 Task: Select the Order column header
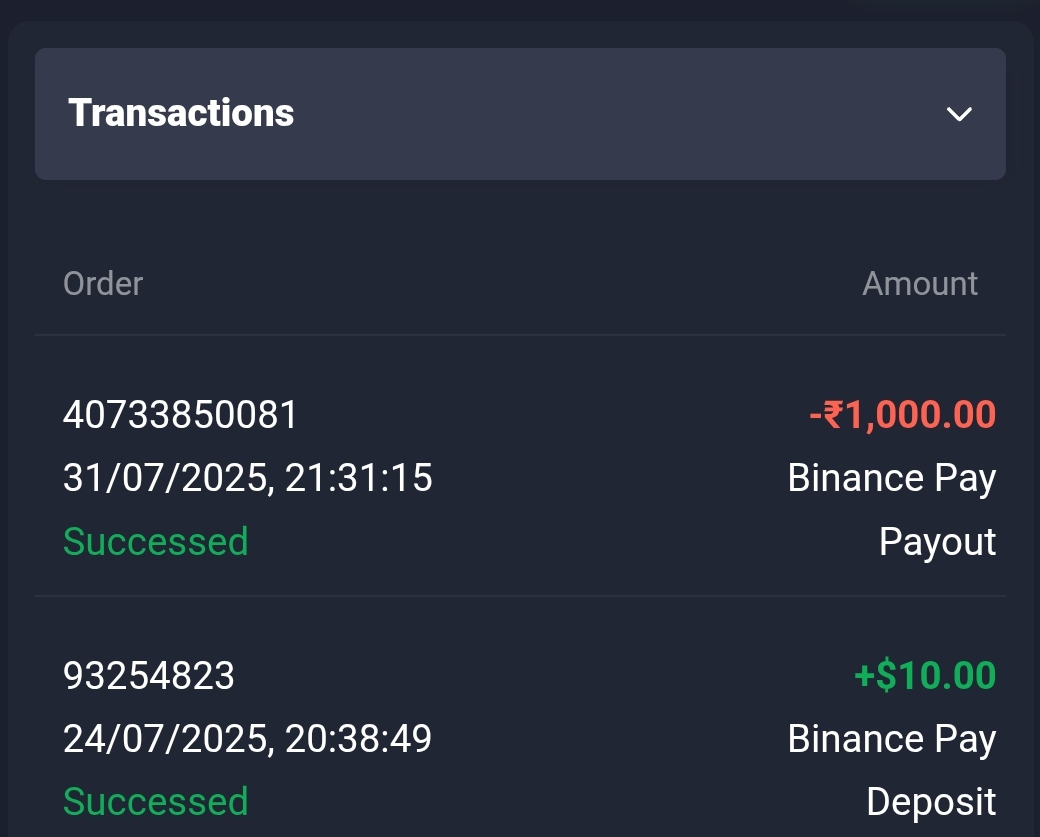(x=103, y=284)
